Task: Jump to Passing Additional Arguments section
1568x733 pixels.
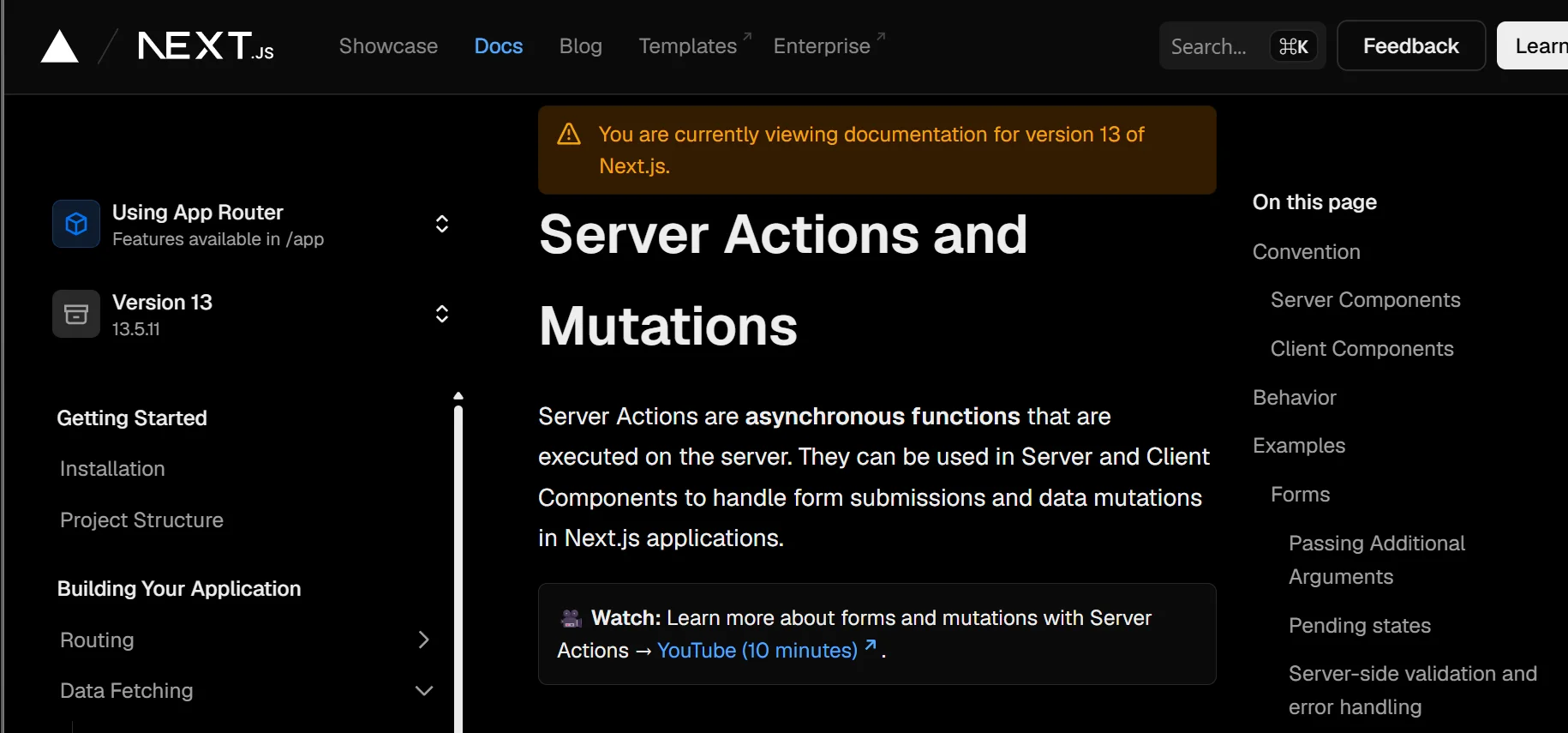Action: [1377, 560]
